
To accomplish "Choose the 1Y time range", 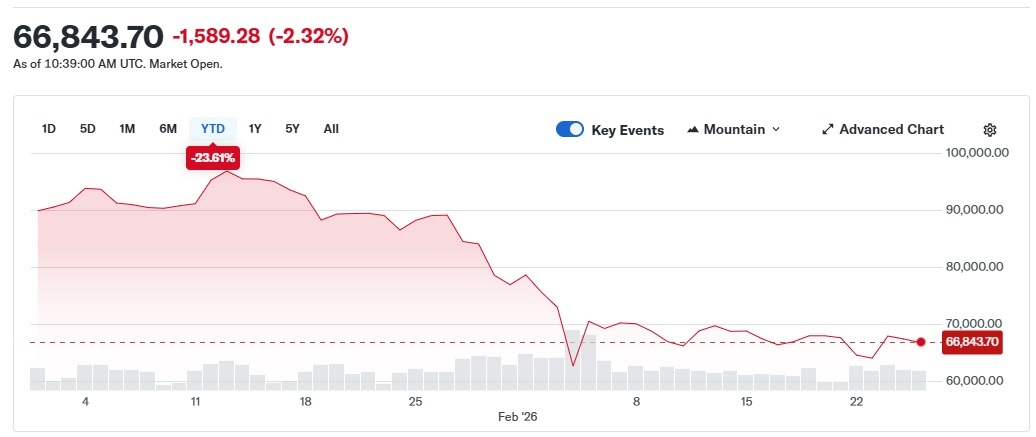I will click(255, 128).
